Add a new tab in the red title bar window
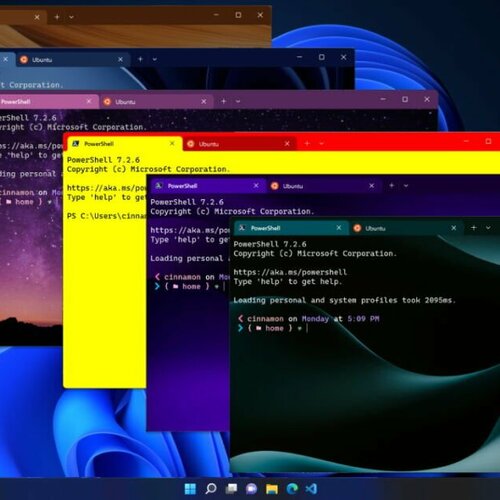 tap(307, 143)
